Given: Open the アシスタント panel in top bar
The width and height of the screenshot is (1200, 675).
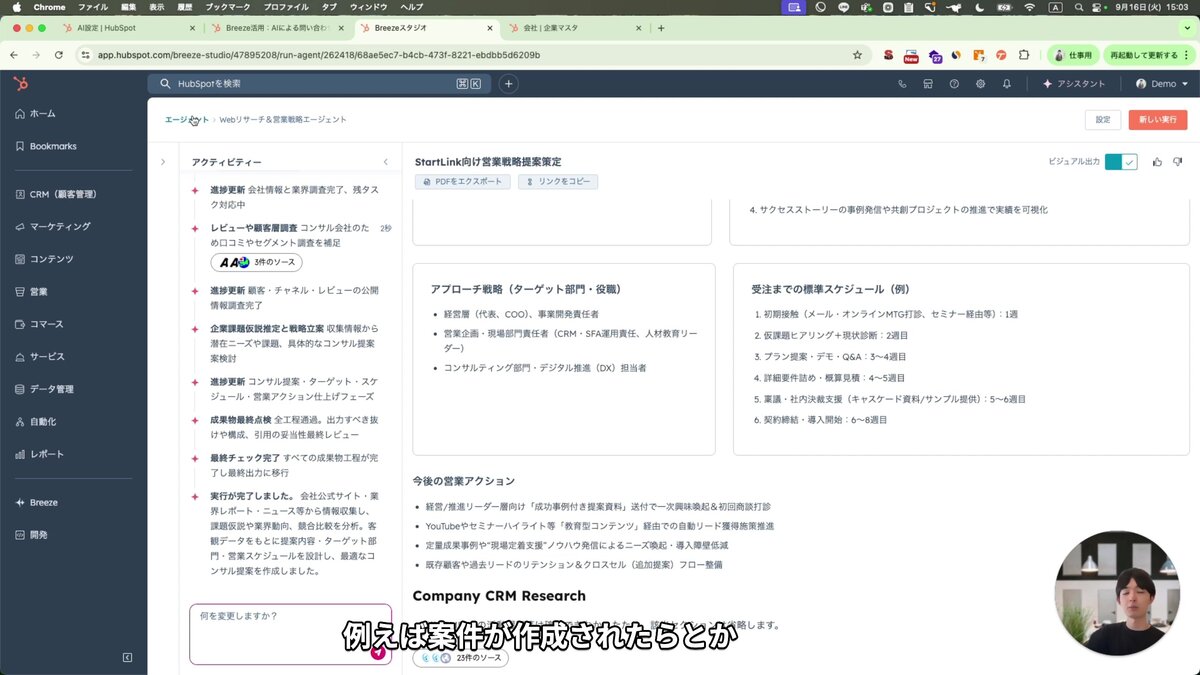Looking at the screenshot, I should pos(1075,84).
